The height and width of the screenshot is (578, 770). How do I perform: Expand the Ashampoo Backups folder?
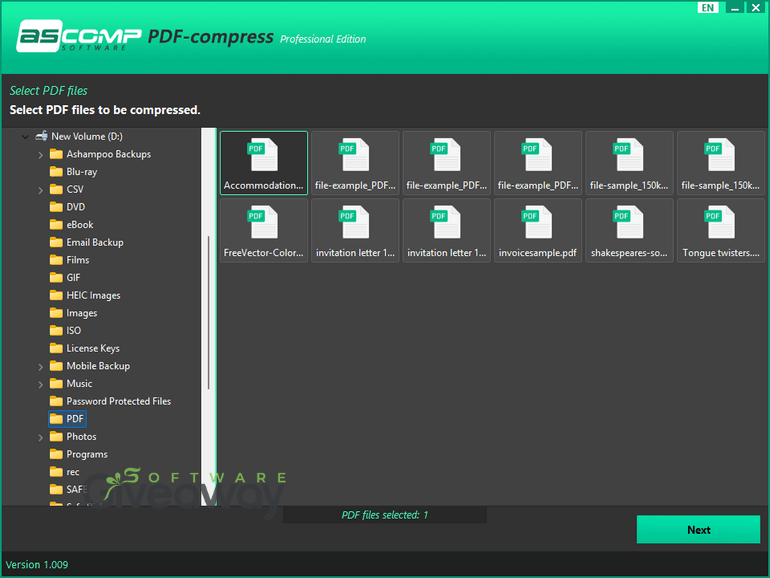pyautogui.click(x=41, y=155)
